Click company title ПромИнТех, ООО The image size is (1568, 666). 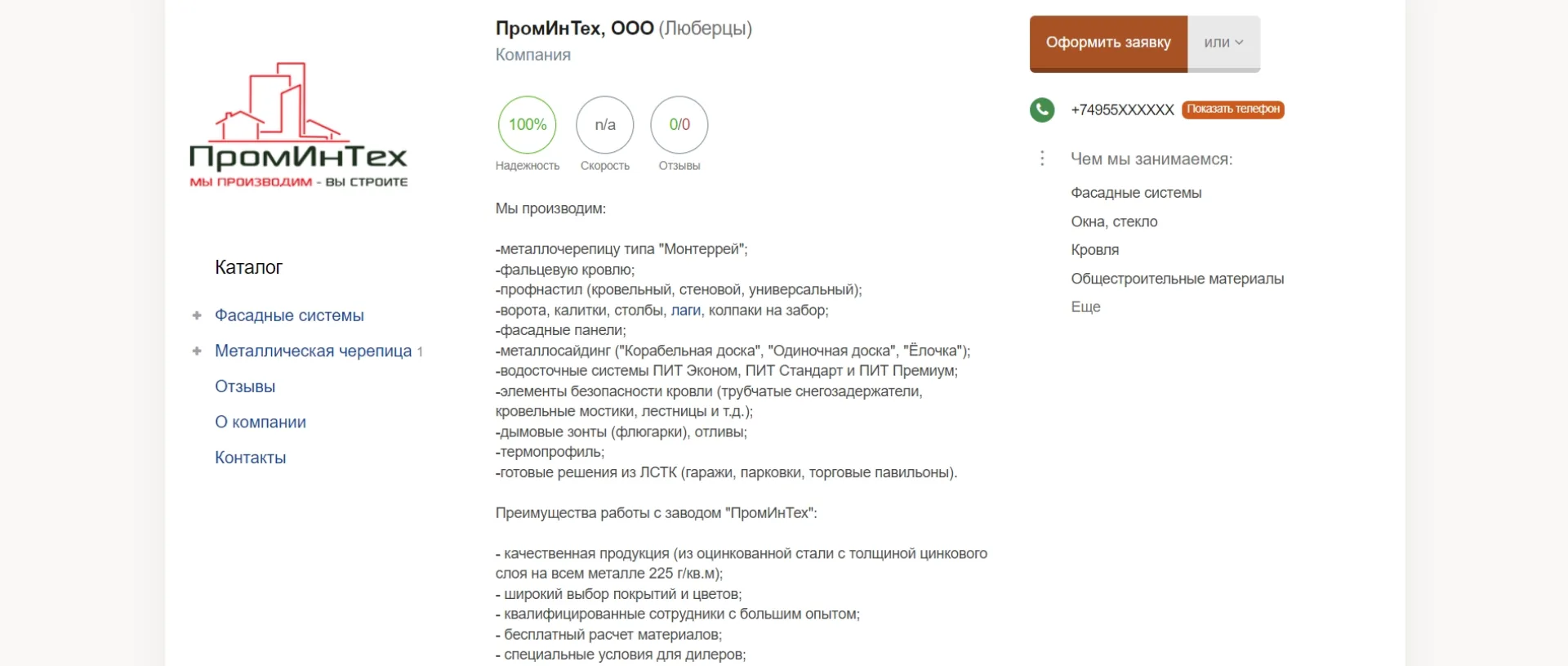574,29
